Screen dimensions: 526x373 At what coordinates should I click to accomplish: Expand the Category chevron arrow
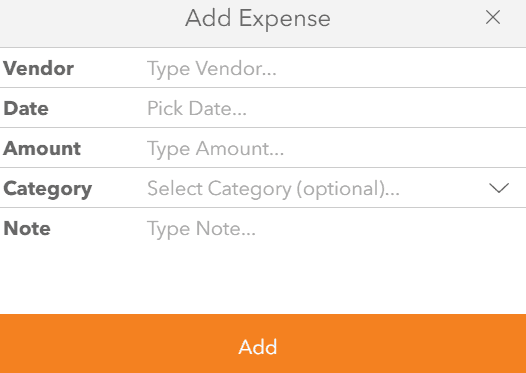499,188
